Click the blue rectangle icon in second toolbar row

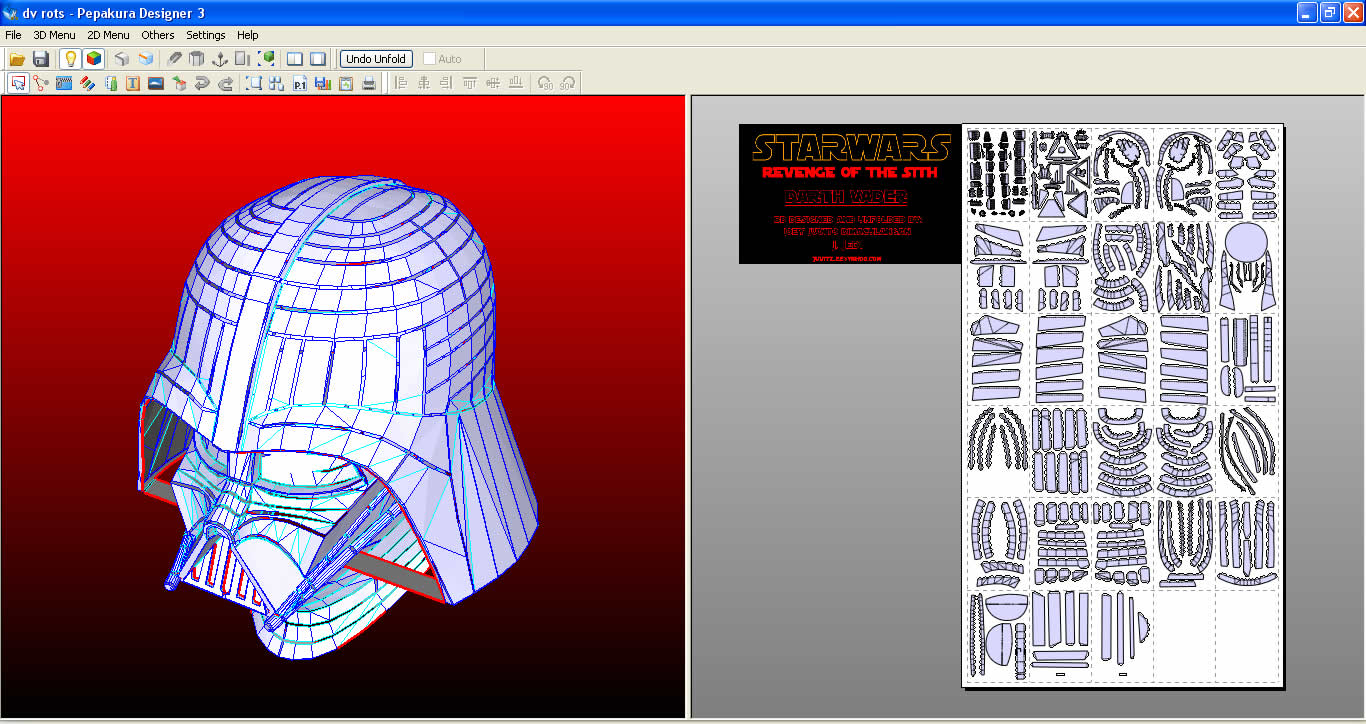[x=64, y=83]
